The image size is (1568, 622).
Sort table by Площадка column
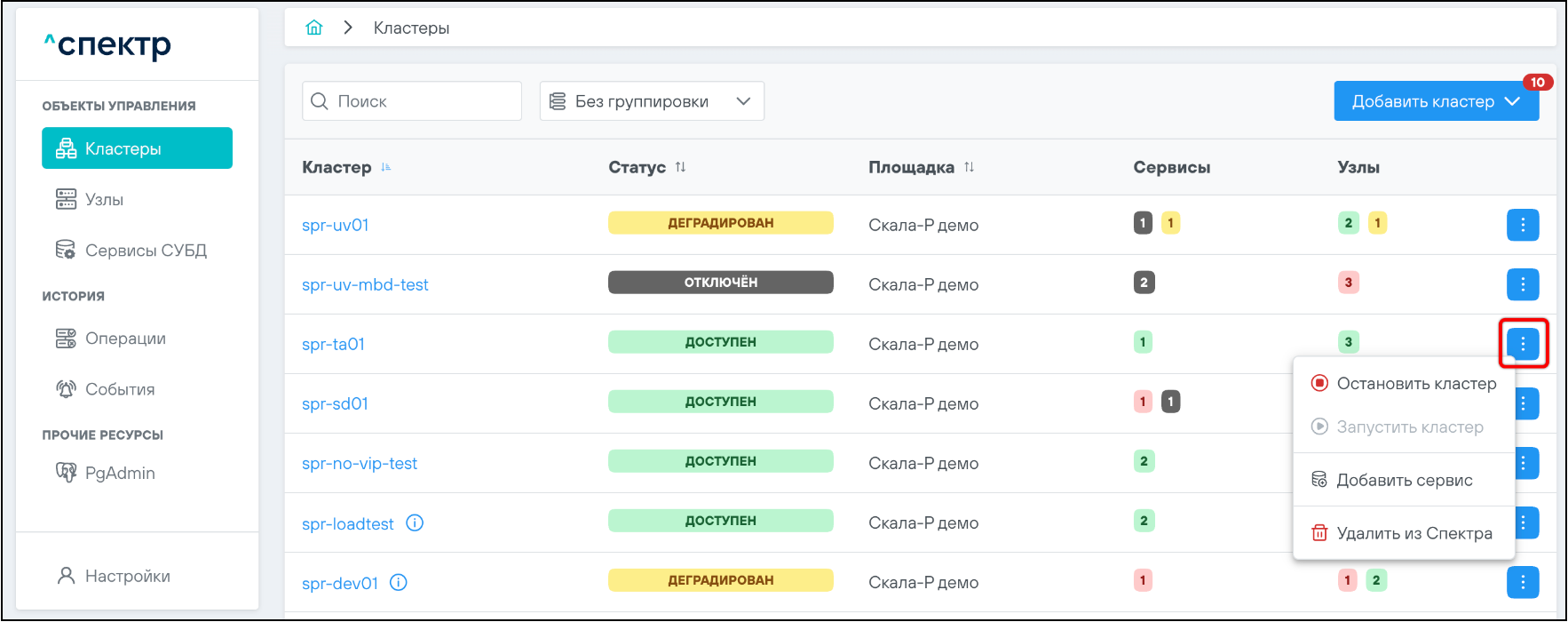969,167
